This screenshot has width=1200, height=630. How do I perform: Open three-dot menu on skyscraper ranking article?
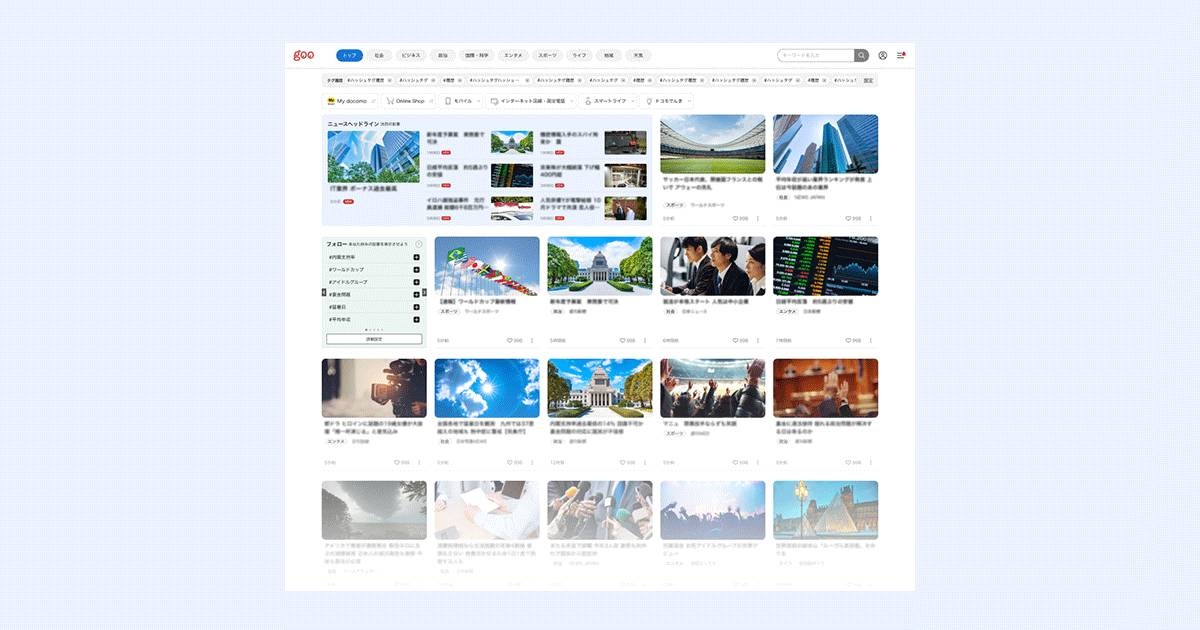(x=870, y=218)
